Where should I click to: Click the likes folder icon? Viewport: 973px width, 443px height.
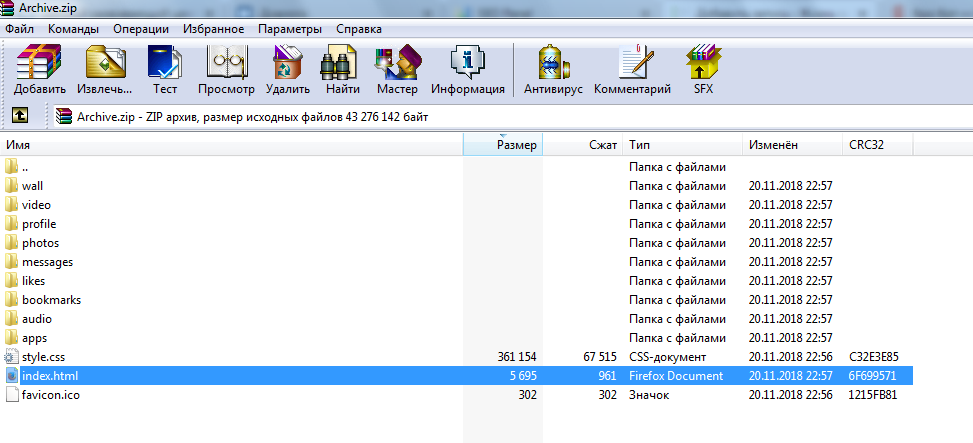pos(11,280)
